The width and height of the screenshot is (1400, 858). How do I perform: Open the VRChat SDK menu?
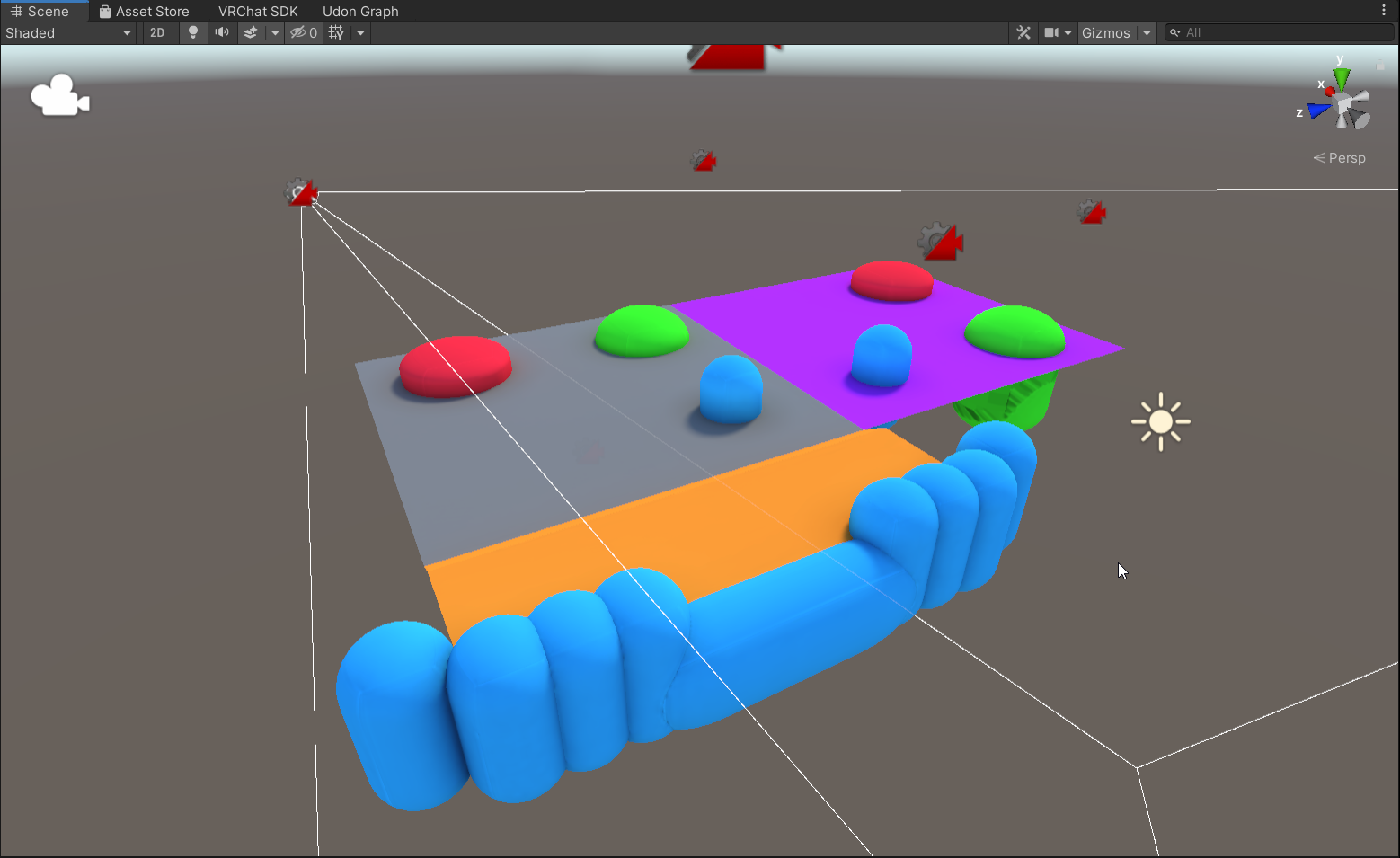click(258, 11)
